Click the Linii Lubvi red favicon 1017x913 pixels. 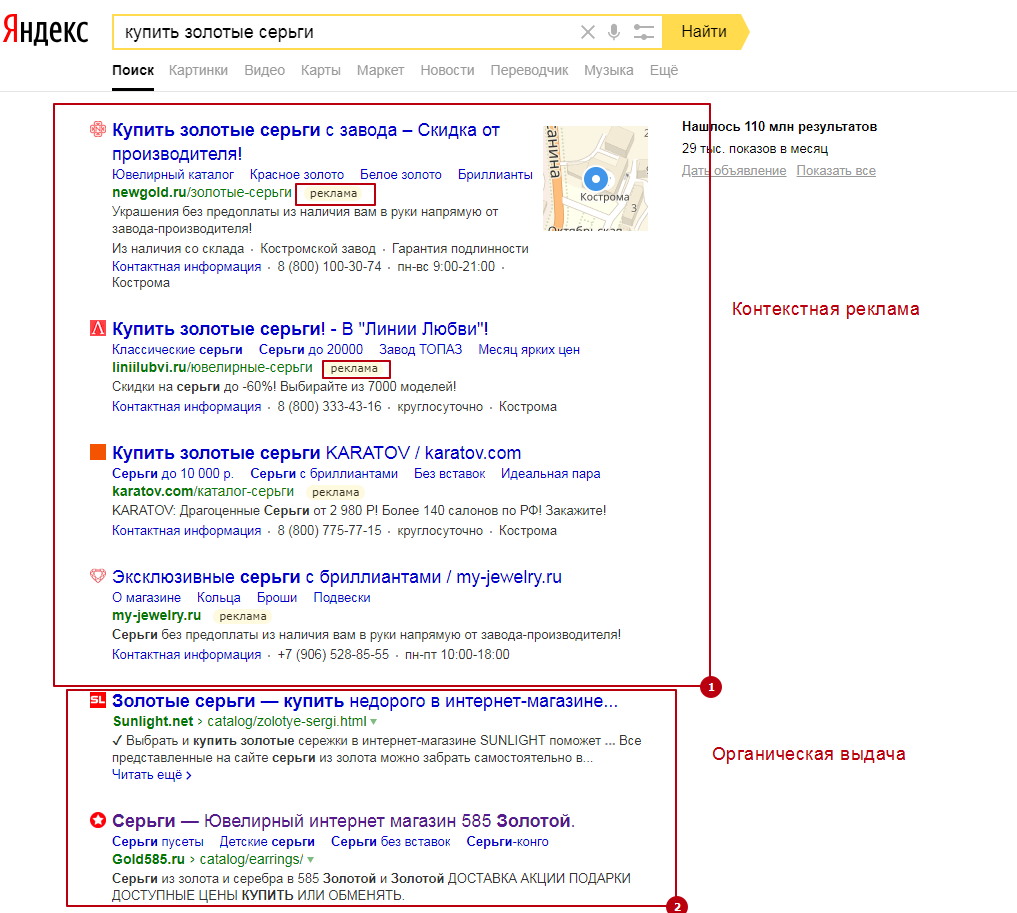click(x=98, y=328)
